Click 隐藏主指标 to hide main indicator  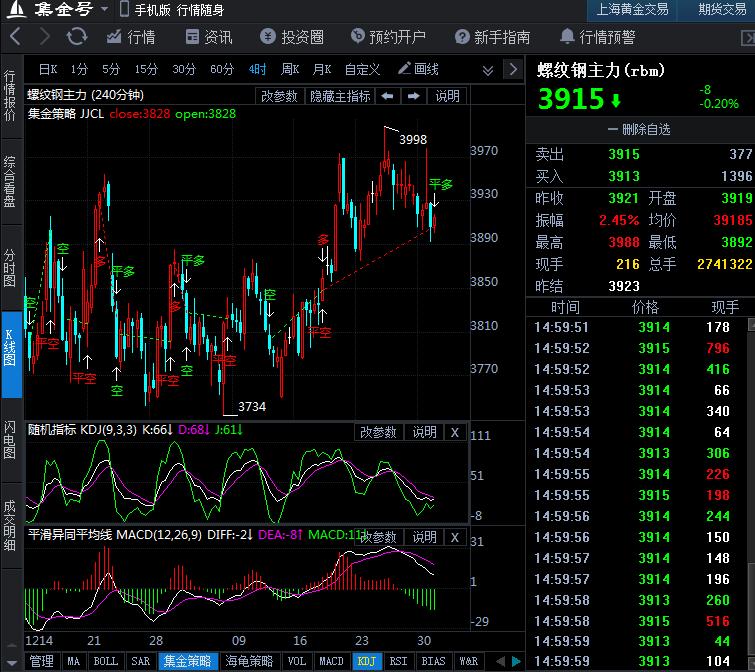[340, 96]
